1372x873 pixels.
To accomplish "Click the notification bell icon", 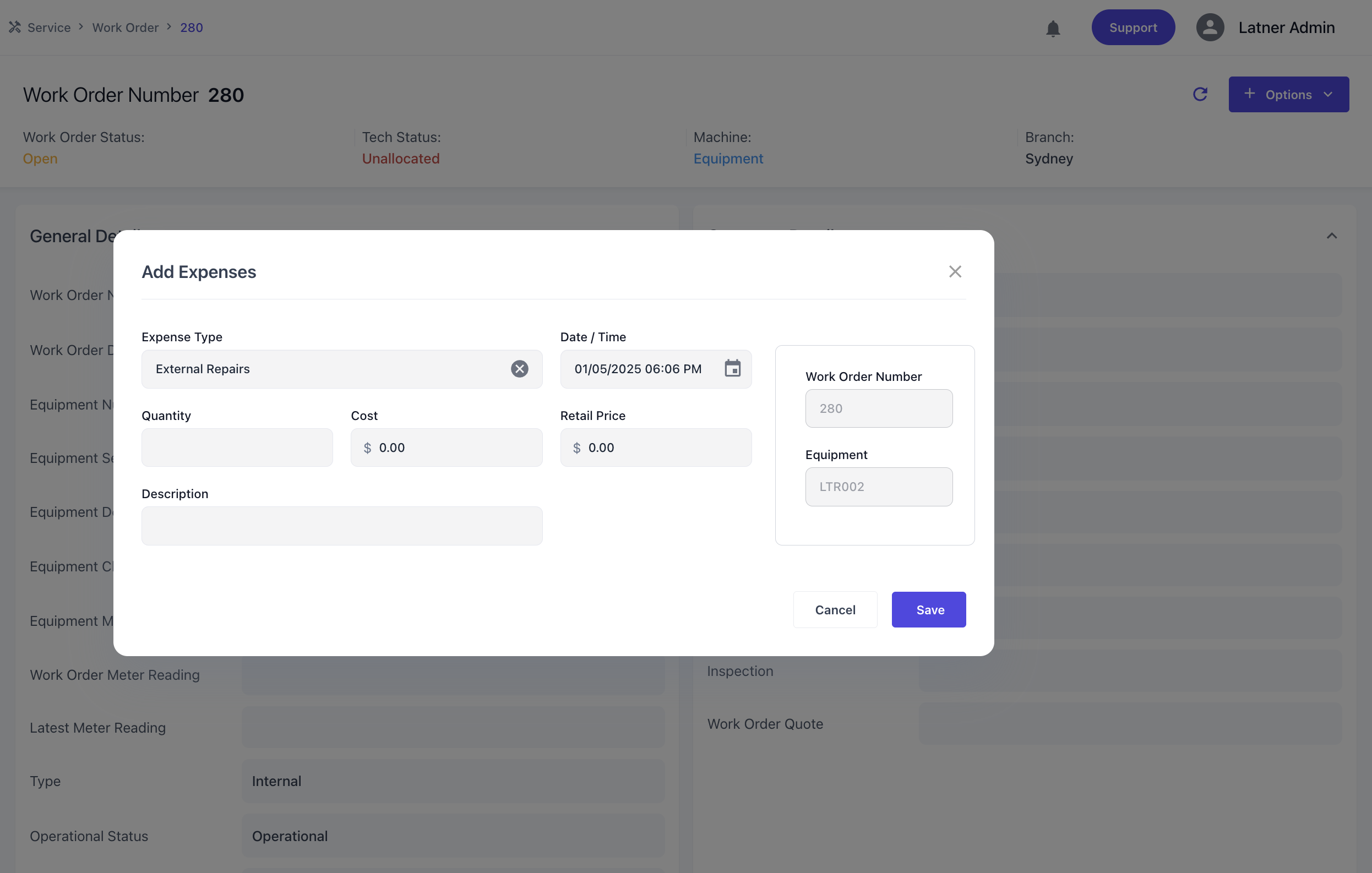I will 1052,28.
